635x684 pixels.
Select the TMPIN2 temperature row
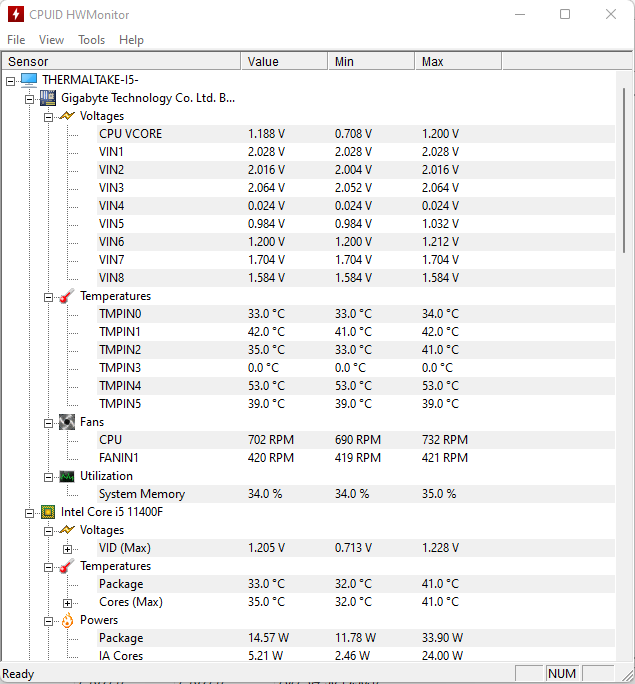pos(356,350)
